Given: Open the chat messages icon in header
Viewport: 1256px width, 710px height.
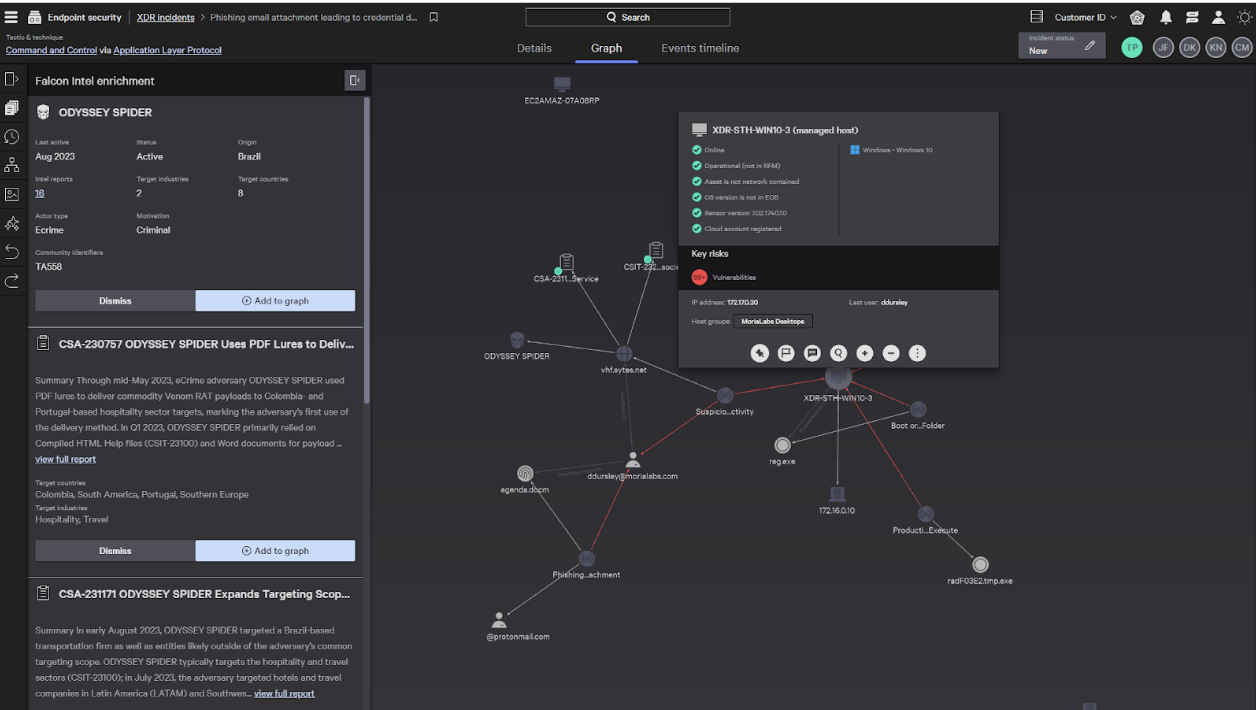Looking at the screenshot, I should 1192,17.
